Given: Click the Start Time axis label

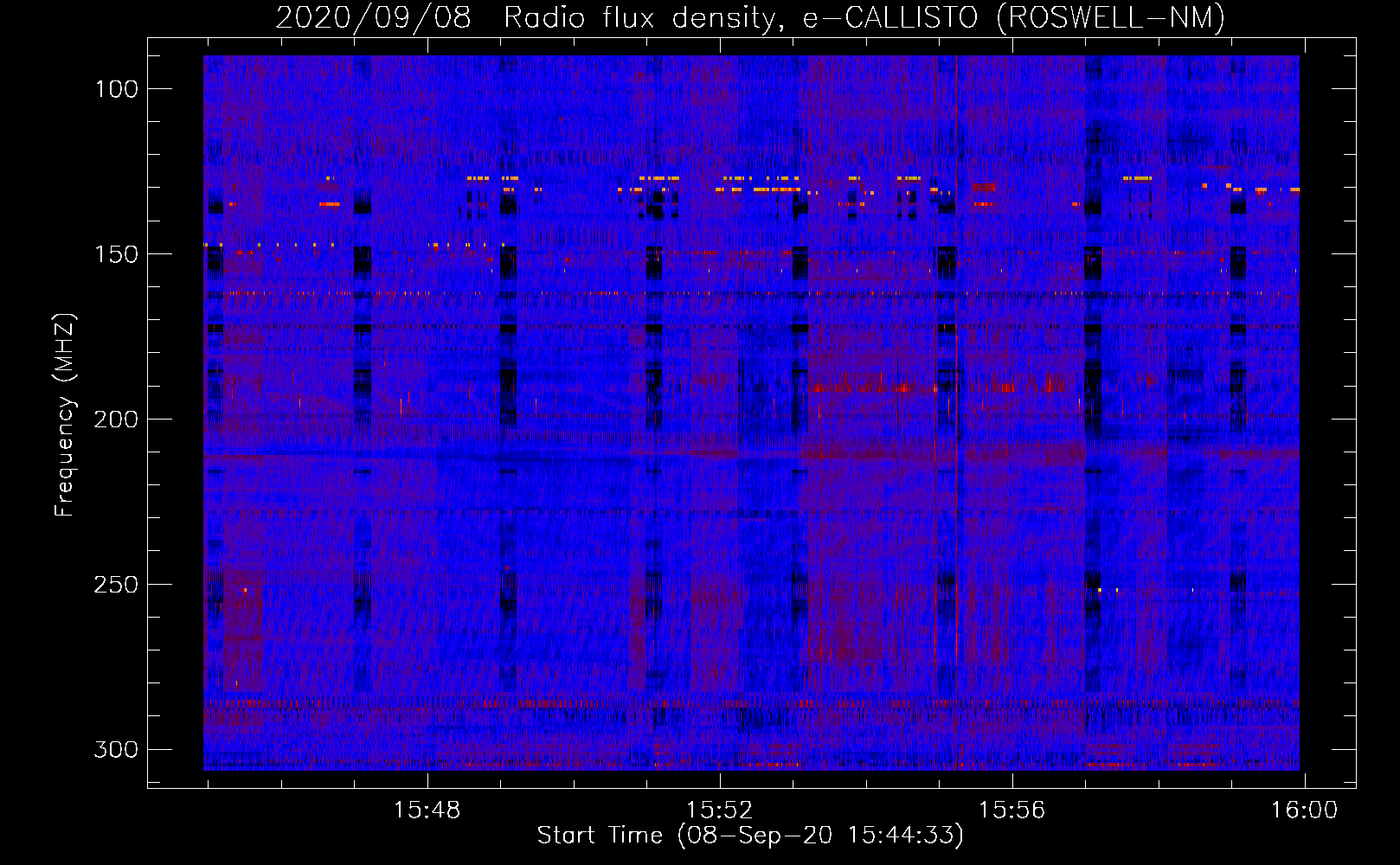Looking at the screenshot, I should pos(750,836).
